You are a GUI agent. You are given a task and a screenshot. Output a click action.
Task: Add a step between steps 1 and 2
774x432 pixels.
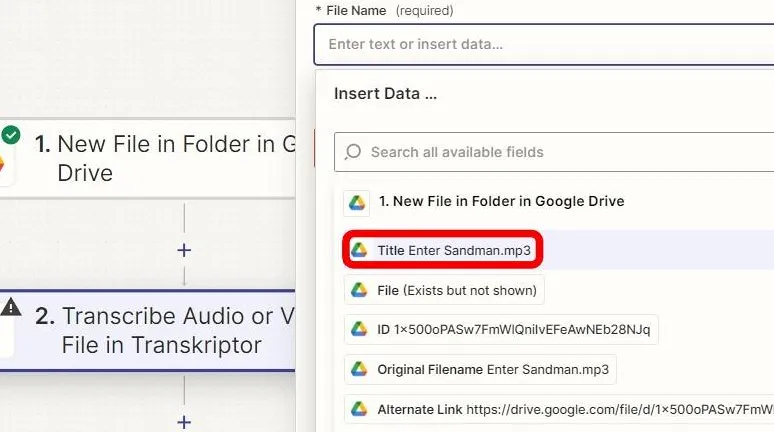click(x=184, y=250)
